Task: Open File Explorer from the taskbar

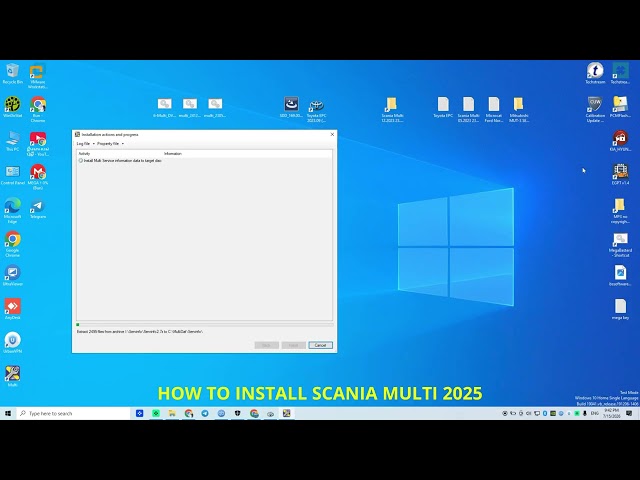Action: click(x=172, y=413)
